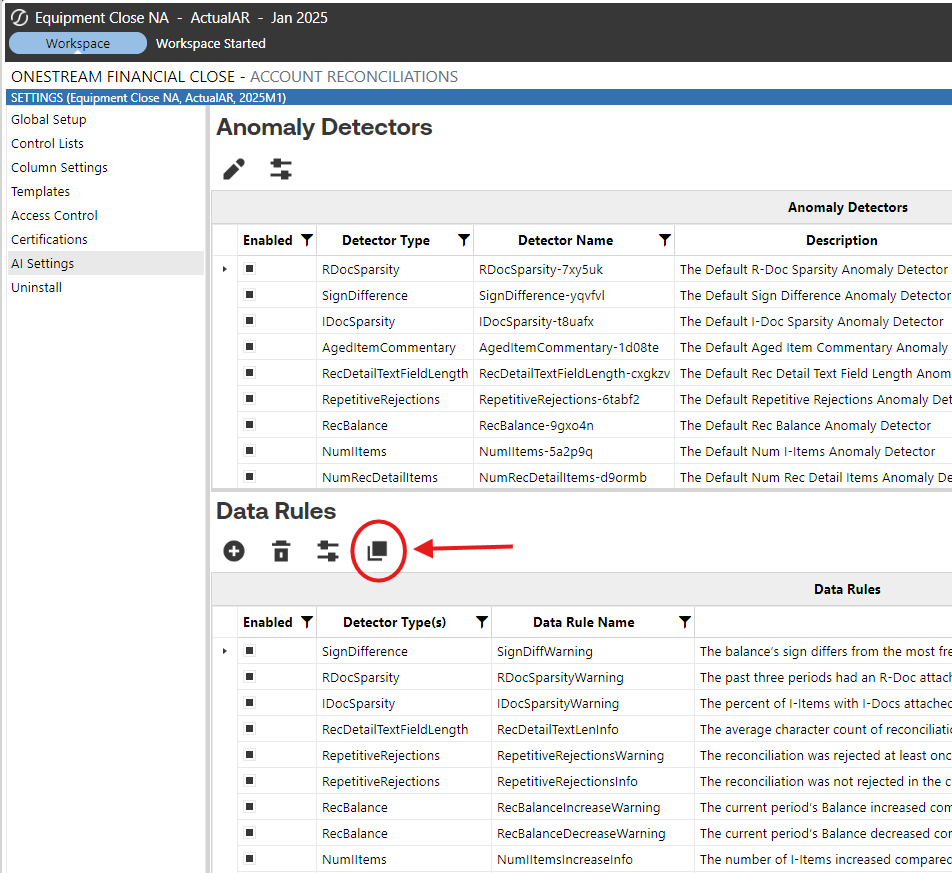The image size is (952, 873).
Task: Open Certifications settings page
Action: [49, 239]
